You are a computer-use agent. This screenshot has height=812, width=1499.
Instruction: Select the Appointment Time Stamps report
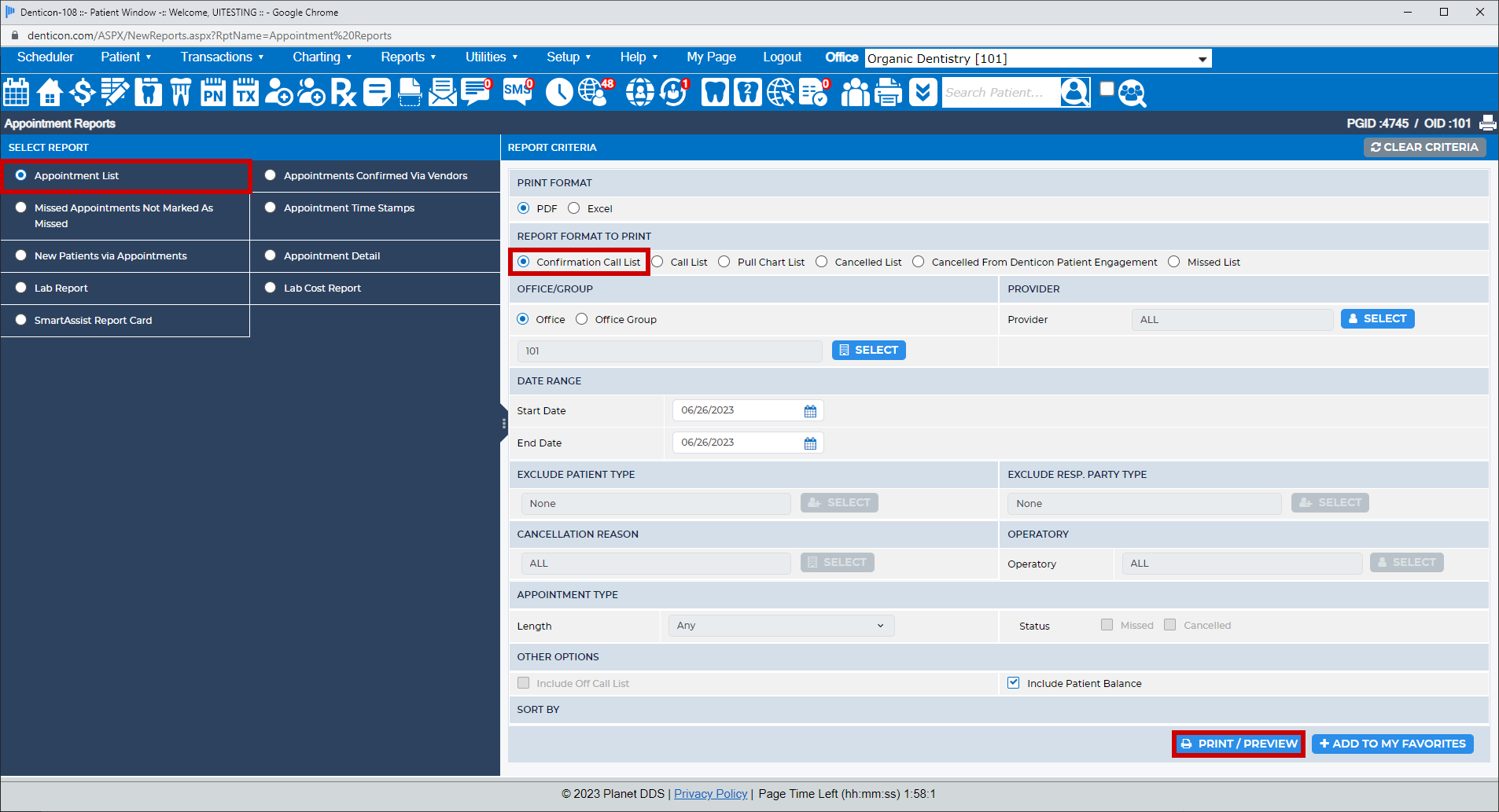(x=271, y=208)
